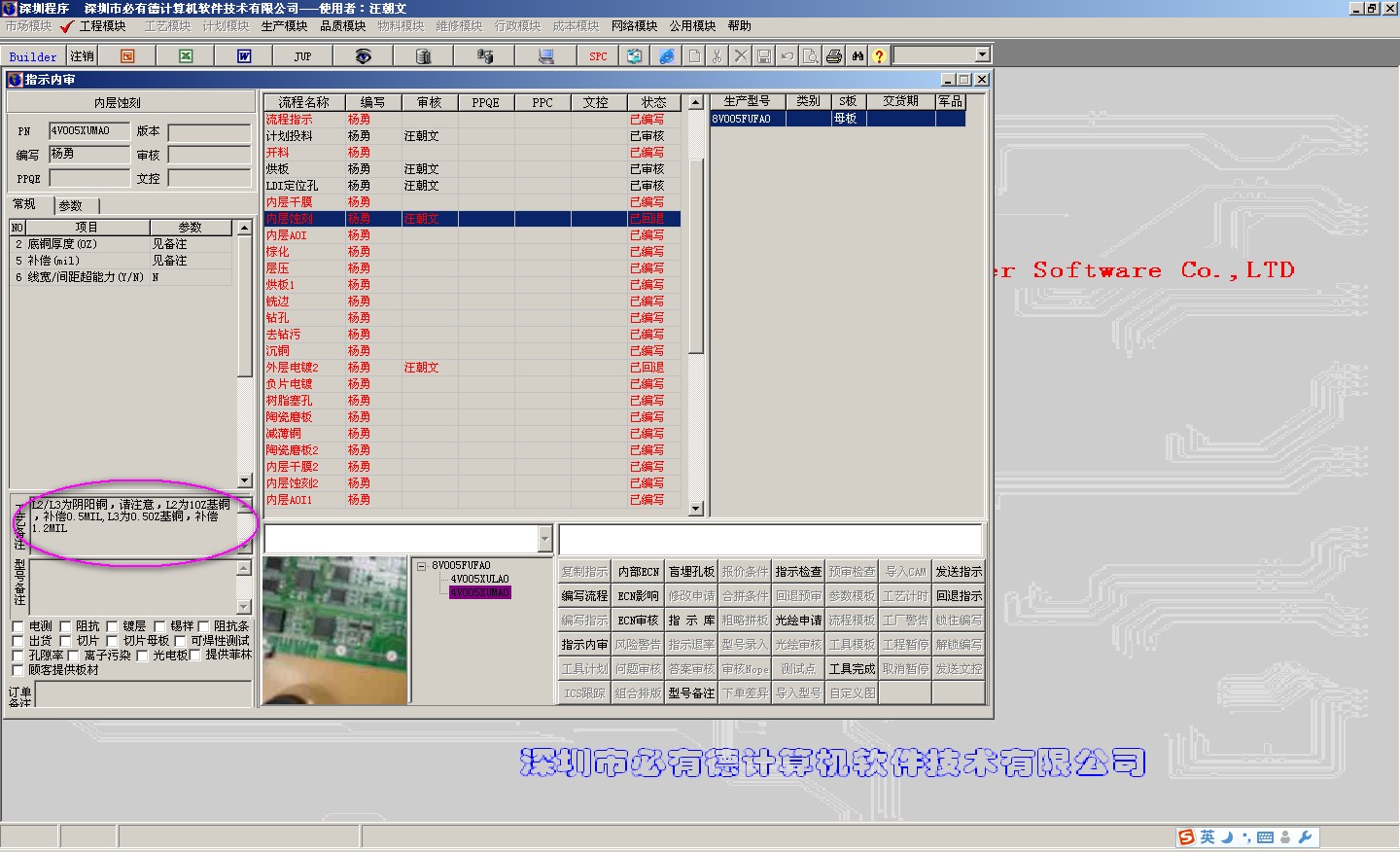Open the Excel export icon in toolbar

click(x=186, y=56)
